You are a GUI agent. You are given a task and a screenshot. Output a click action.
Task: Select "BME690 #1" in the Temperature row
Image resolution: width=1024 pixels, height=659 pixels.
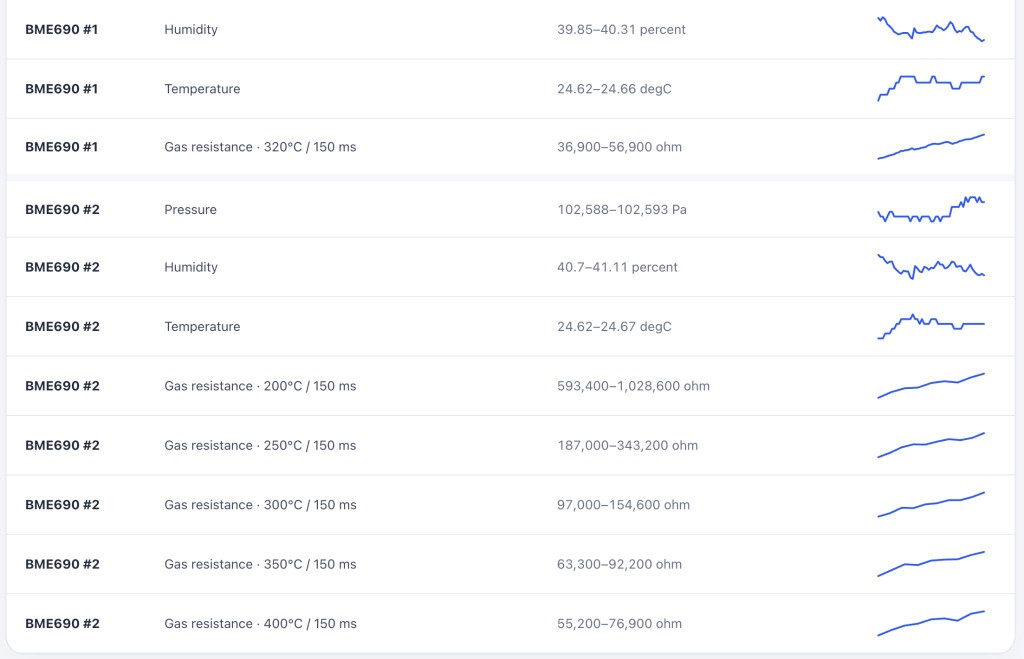point(61,89)
